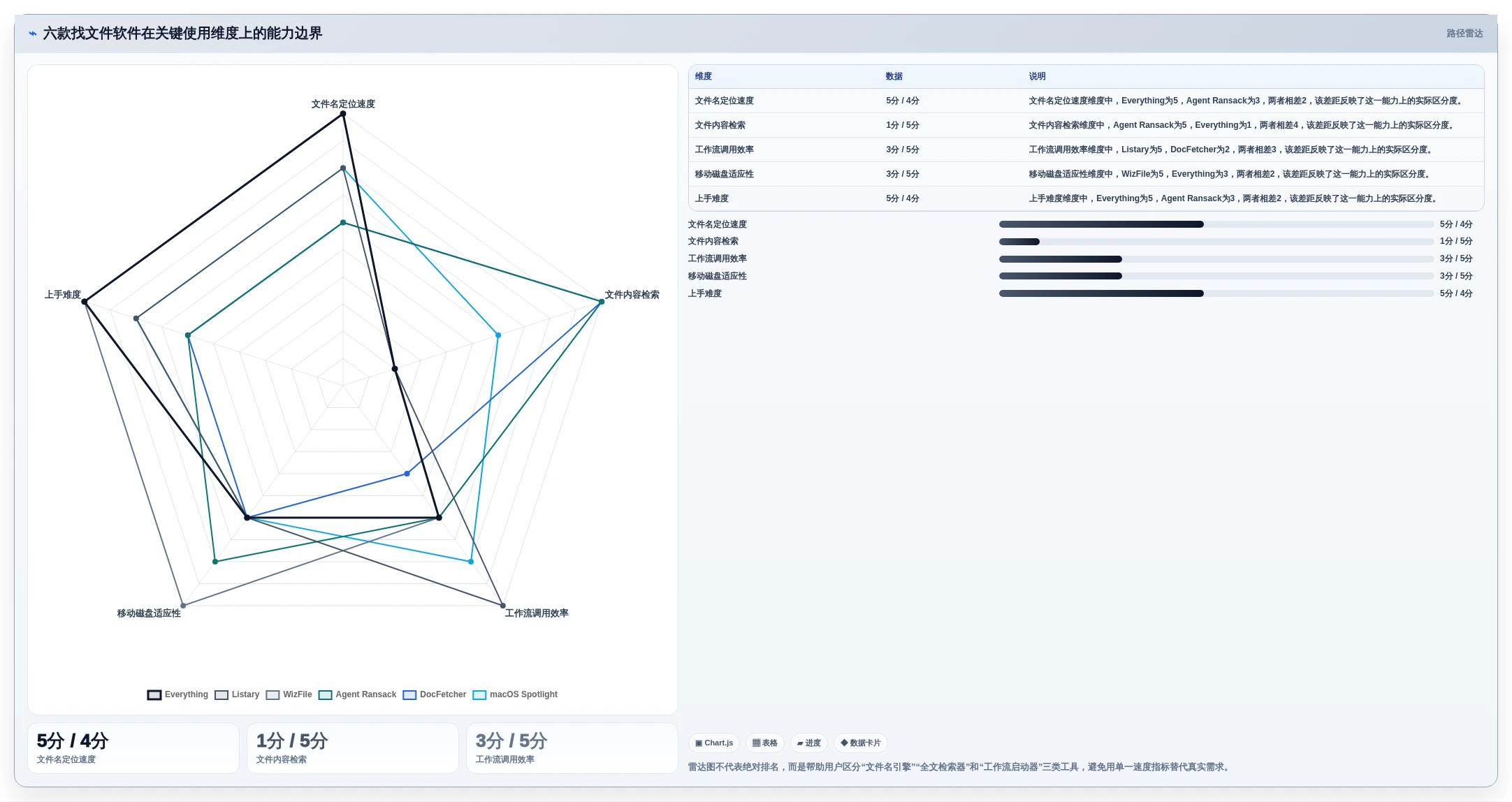
Task: Open the 1分 / 5分 文件内容检索 data card
Action: 352,748
